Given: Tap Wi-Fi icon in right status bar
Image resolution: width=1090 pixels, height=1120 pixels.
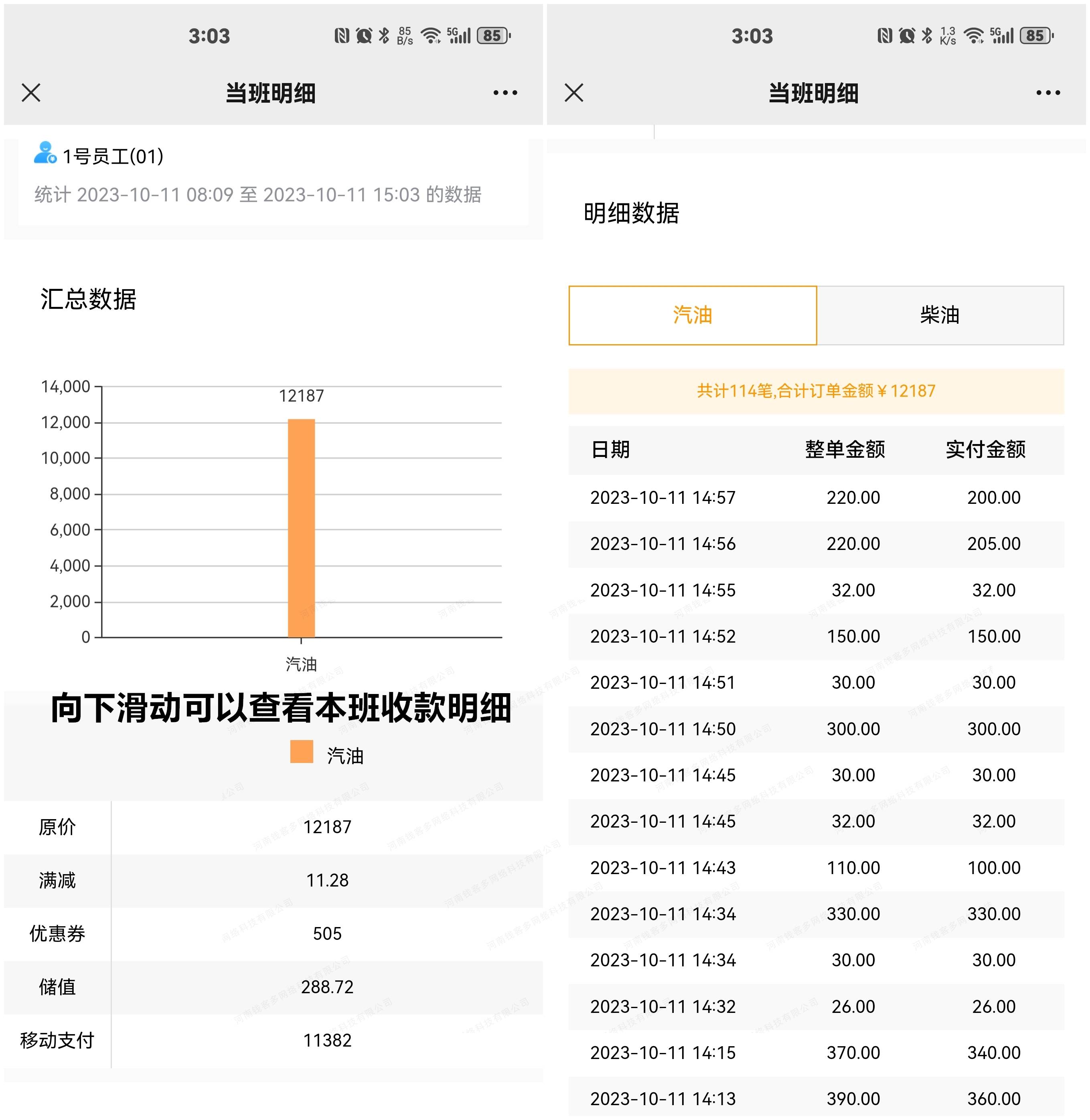Looking at the screenshot, I should [x=974, y=36].
